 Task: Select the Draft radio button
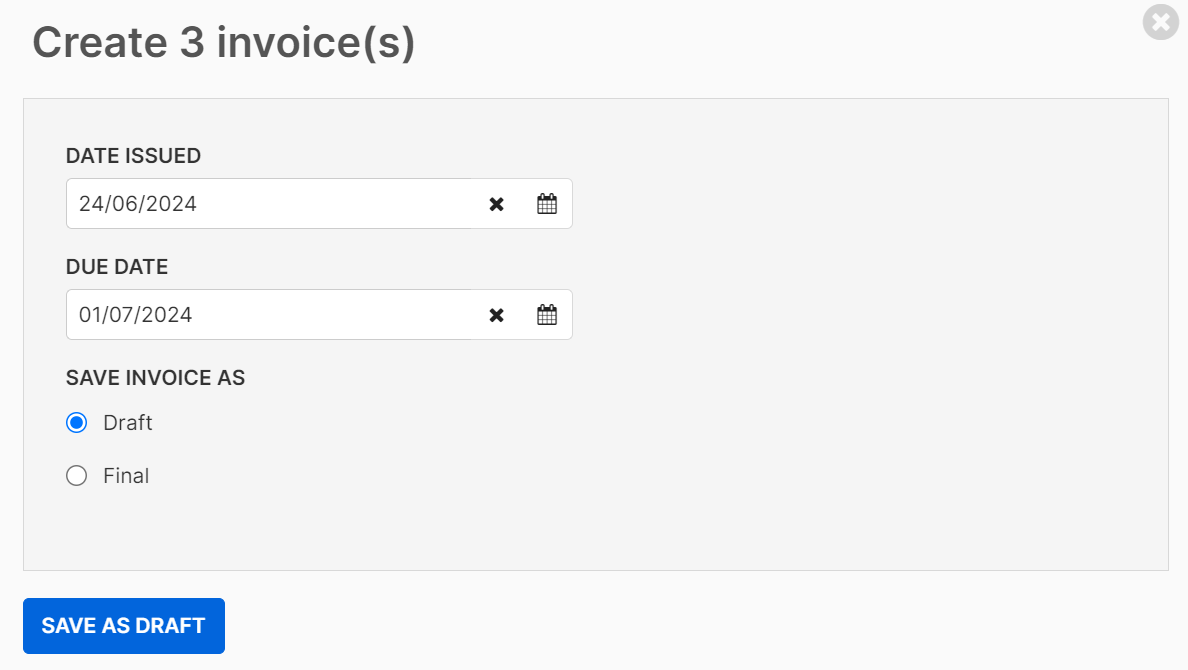pos(77,422)
